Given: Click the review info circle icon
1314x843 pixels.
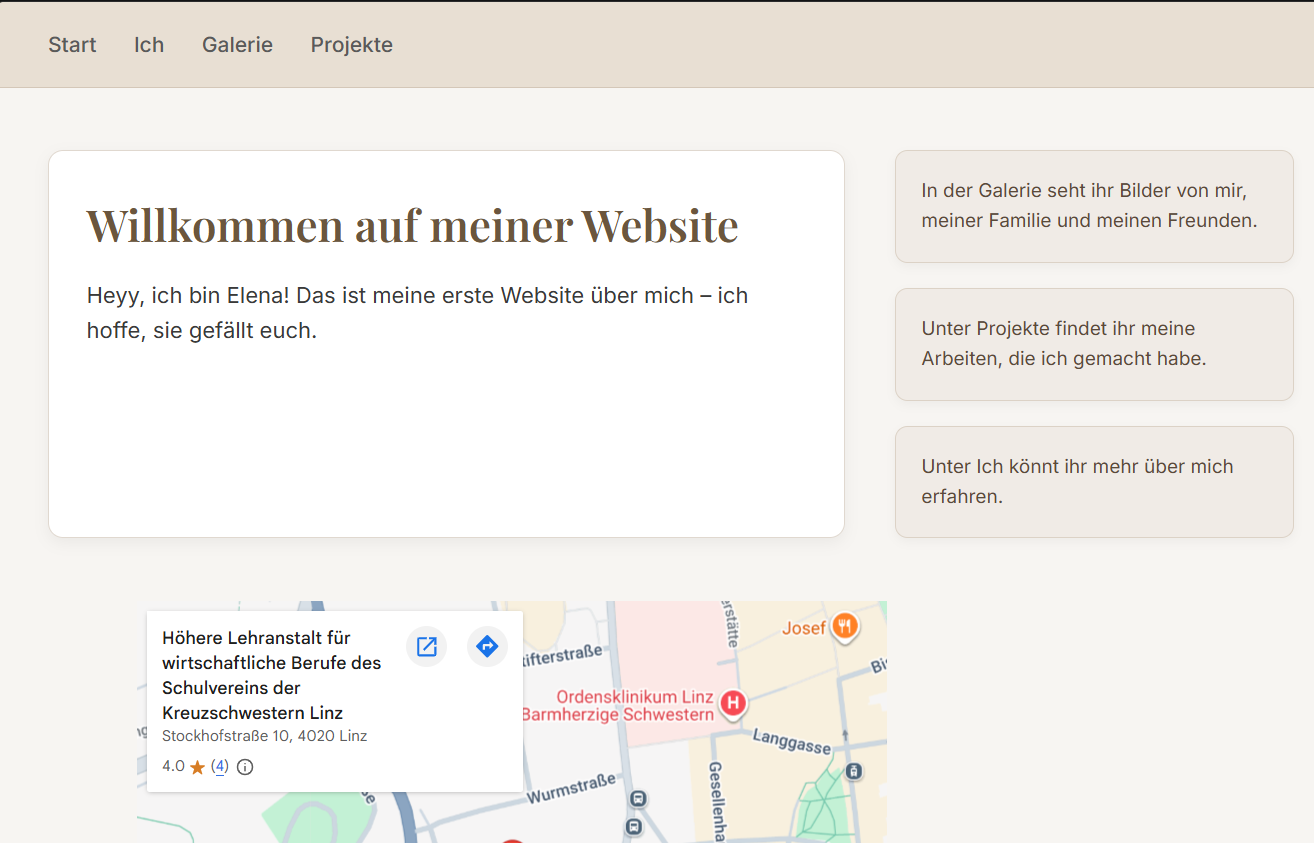Looking at the screenshot, I should pyautogui.click(x=245, y=767).
